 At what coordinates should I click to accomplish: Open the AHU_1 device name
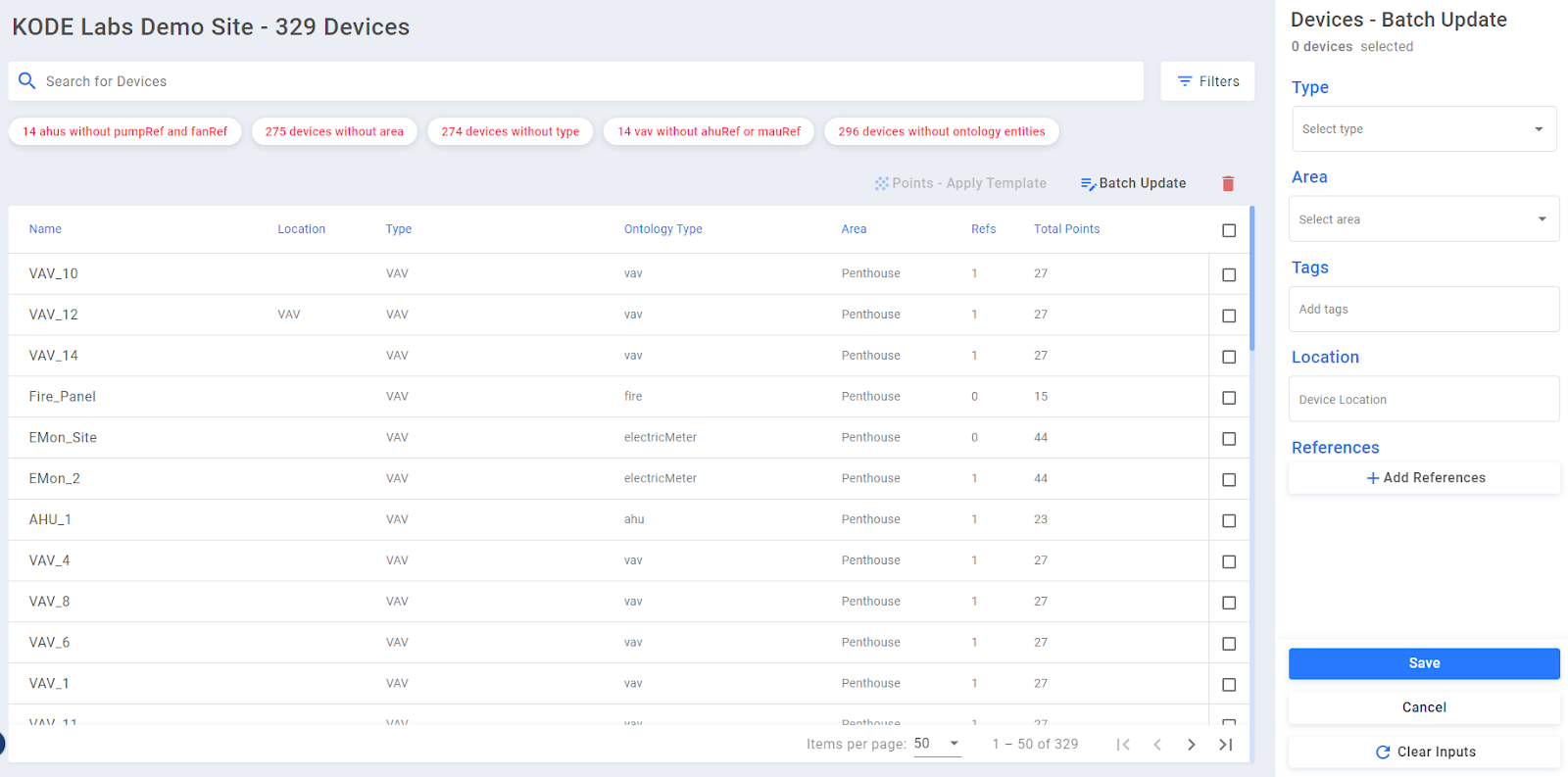pyautogui.click(x=50, y=519)
